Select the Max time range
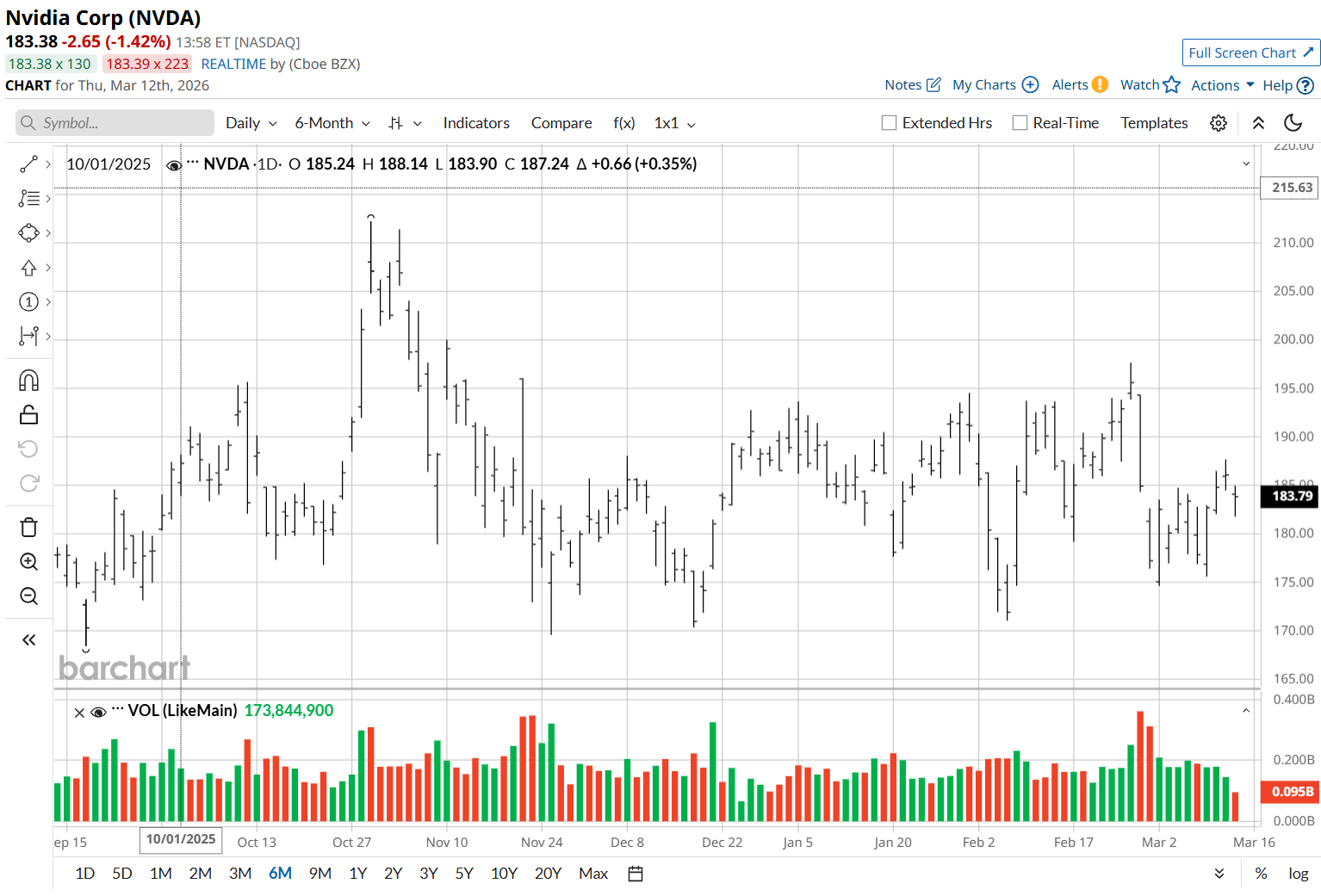The height and width of the screenshot is (896, 1321). coord(593,874)
